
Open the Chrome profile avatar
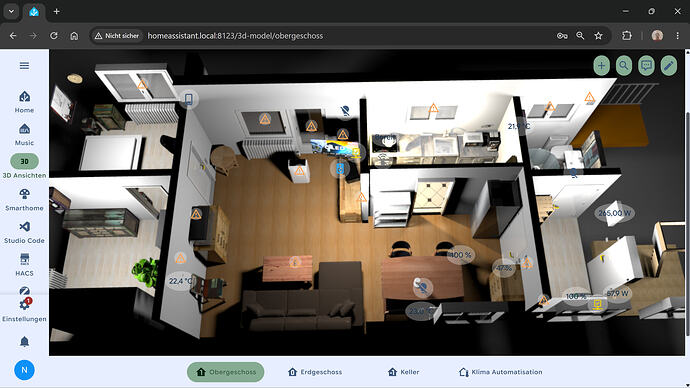tap(657, 36)
